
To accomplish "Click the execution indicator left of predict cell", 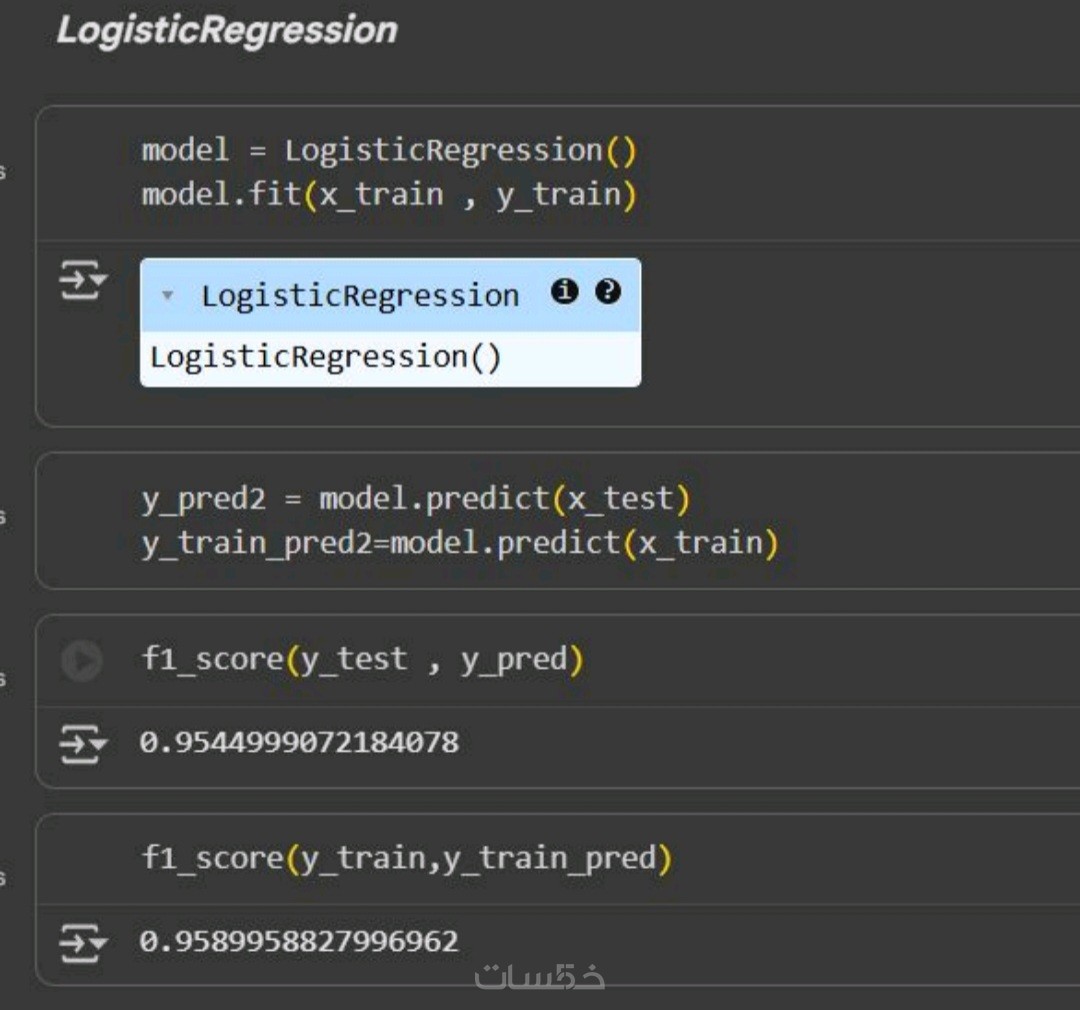I will pos(3,517).
